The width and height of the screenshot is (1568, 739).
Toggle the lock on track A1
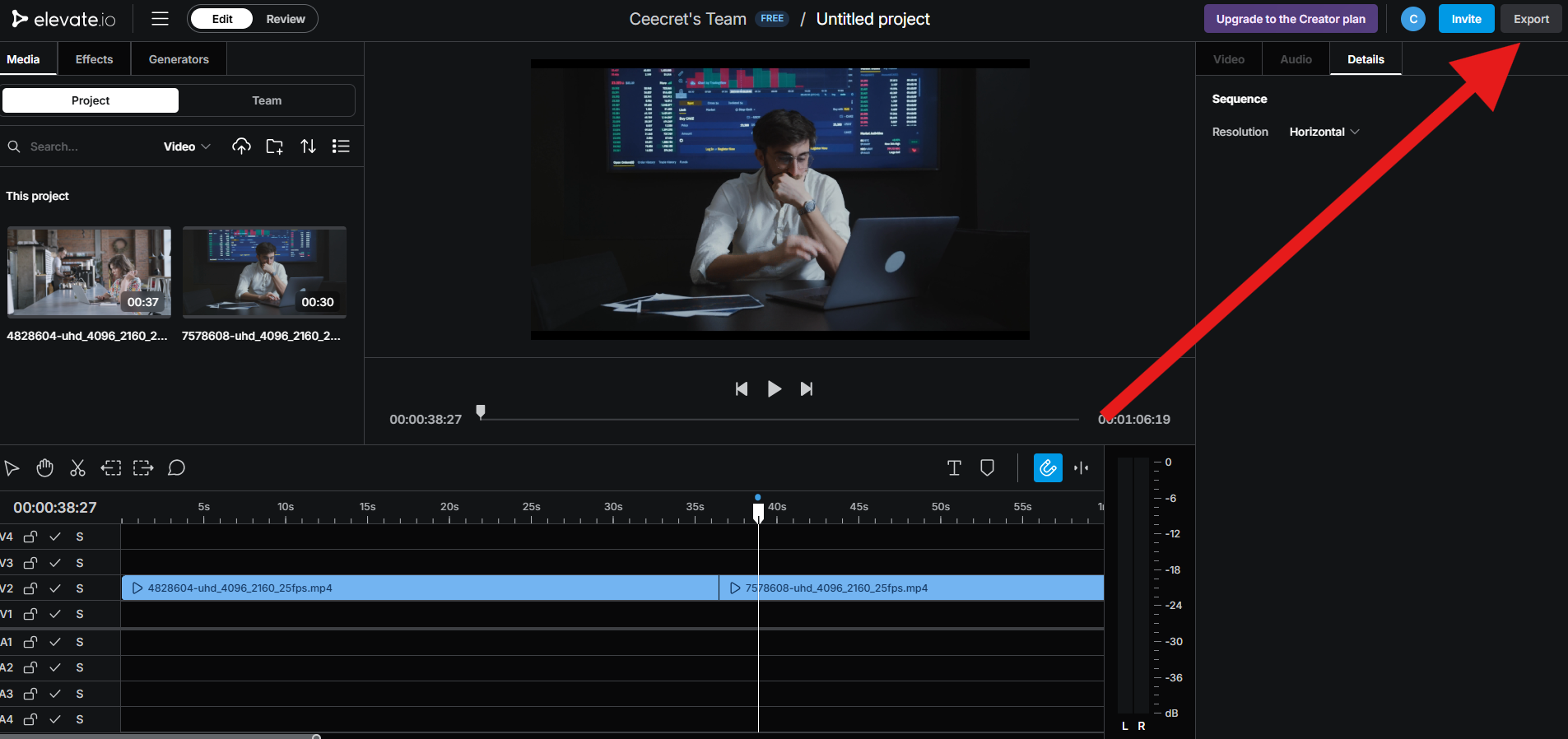point(30,642)
